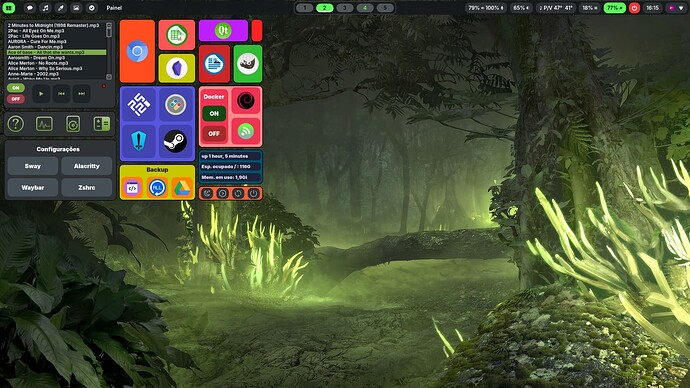The image size is (690, 388).
Task: Open the Google Drive backup icon
Action: coord(182,188)
